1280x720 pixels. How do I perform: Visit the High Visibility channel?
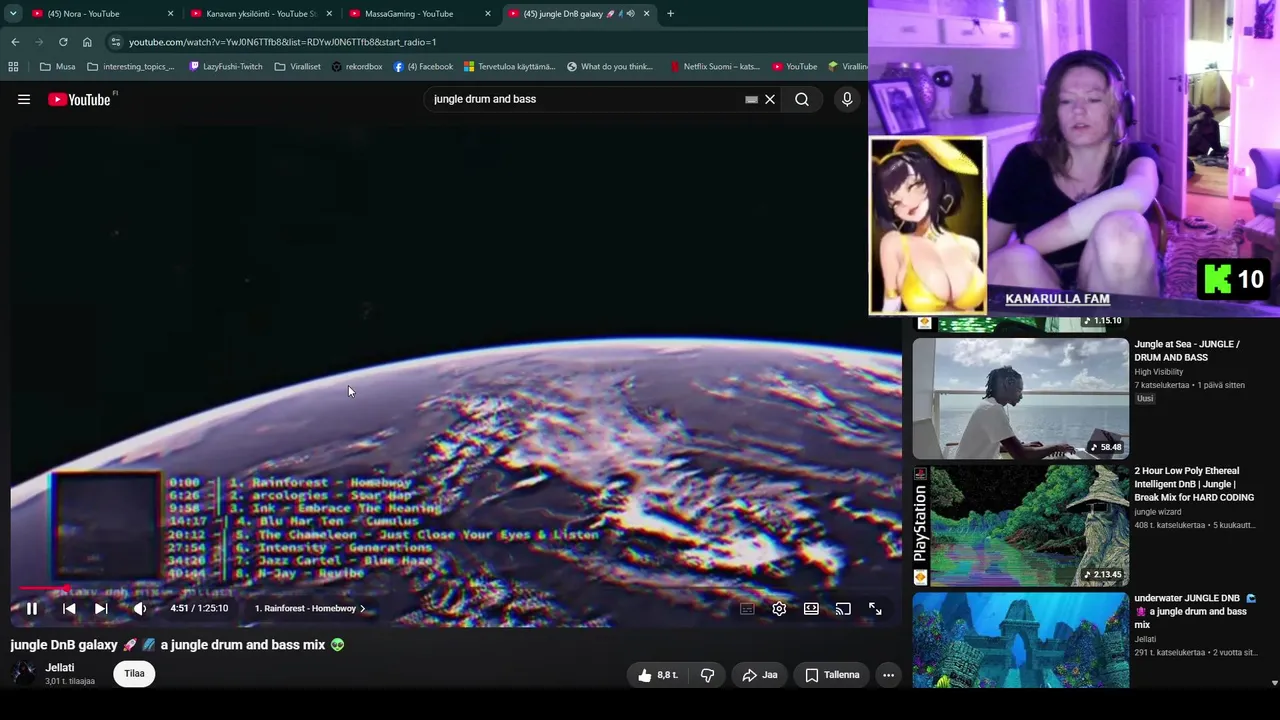coord(1158,372)
